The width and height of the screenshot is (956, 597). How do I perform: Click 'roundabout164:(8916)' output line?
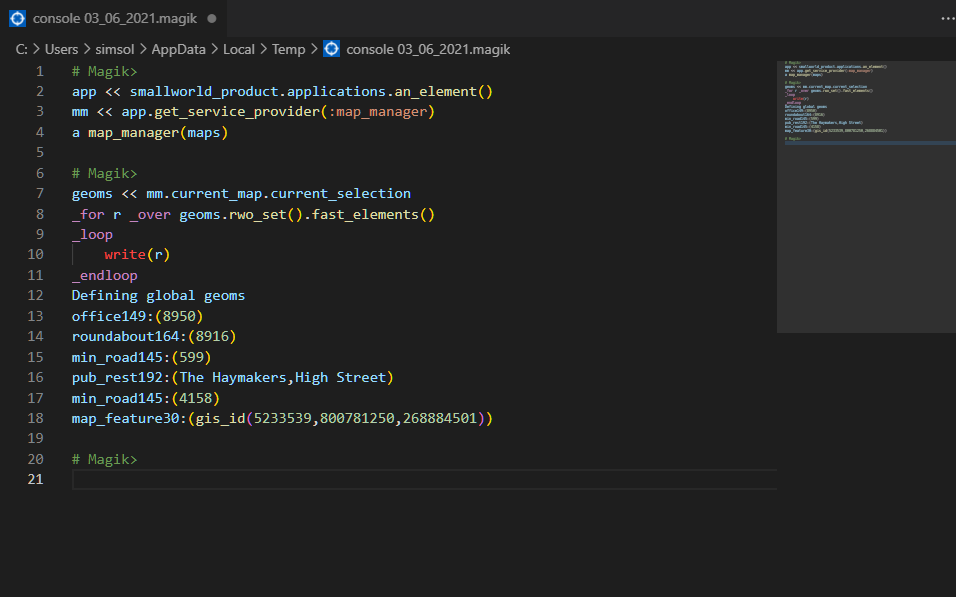click(x=154, y=336)
